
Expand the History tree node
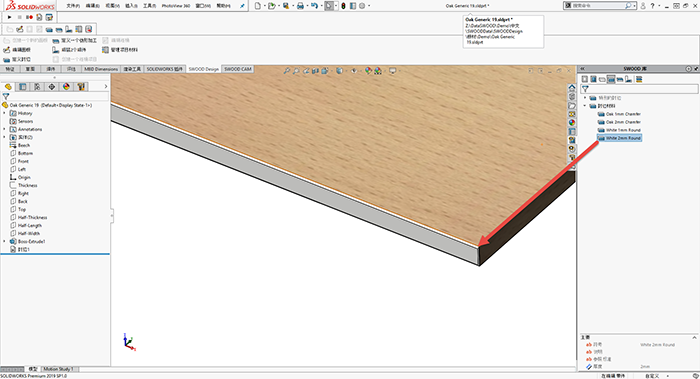[4, 113]
